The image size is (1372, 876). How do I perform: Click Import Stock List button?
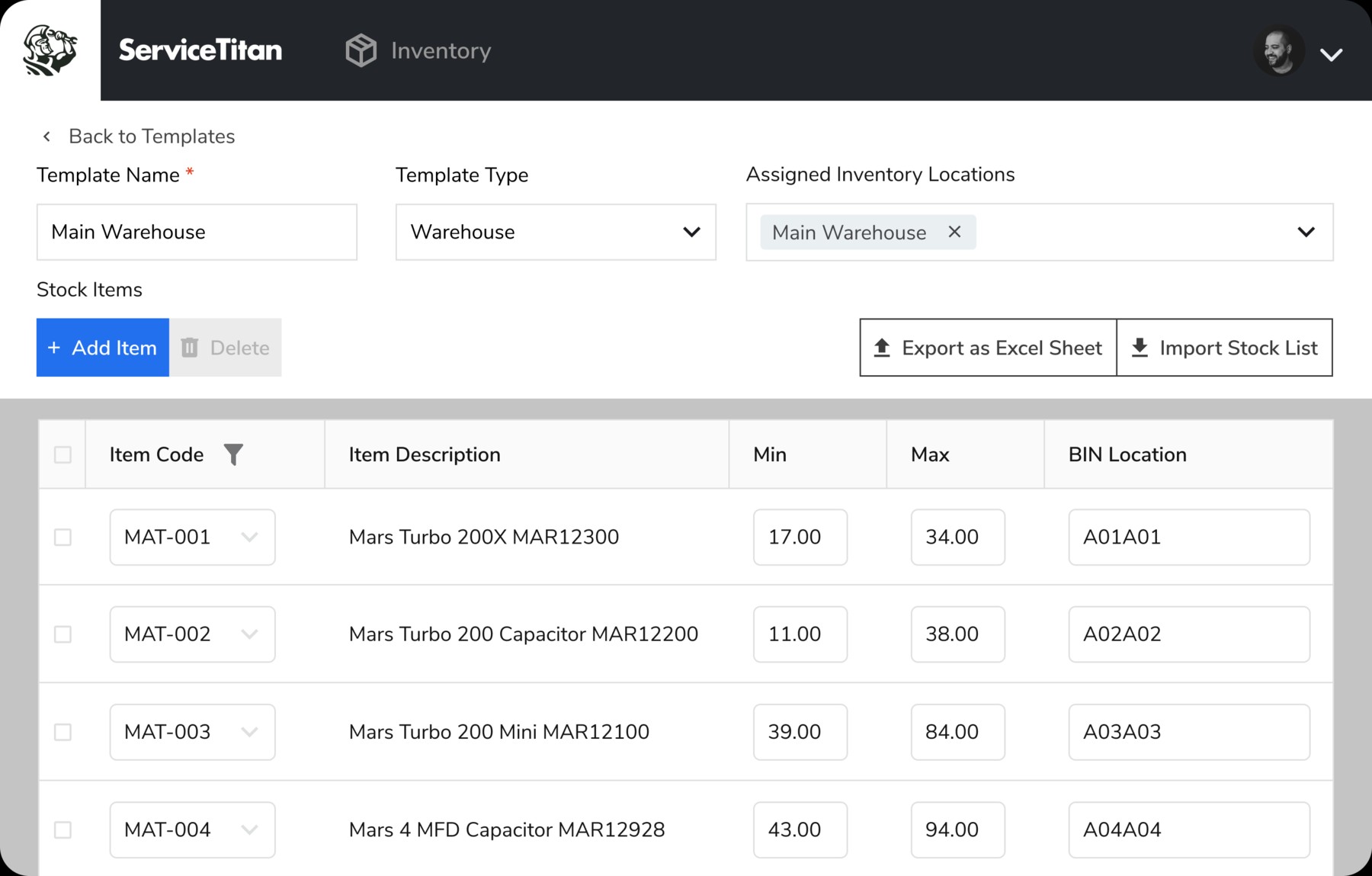point(1225,348)
